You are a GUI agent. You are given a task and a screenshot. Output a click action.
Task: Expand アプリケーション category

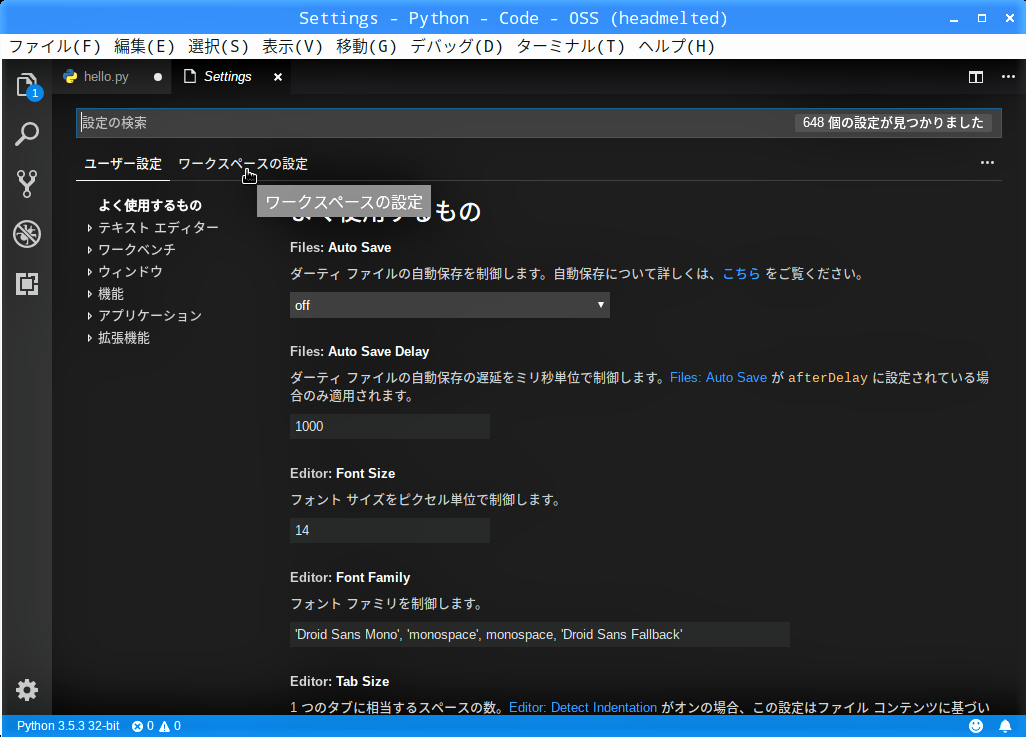[x=149, y=315]
